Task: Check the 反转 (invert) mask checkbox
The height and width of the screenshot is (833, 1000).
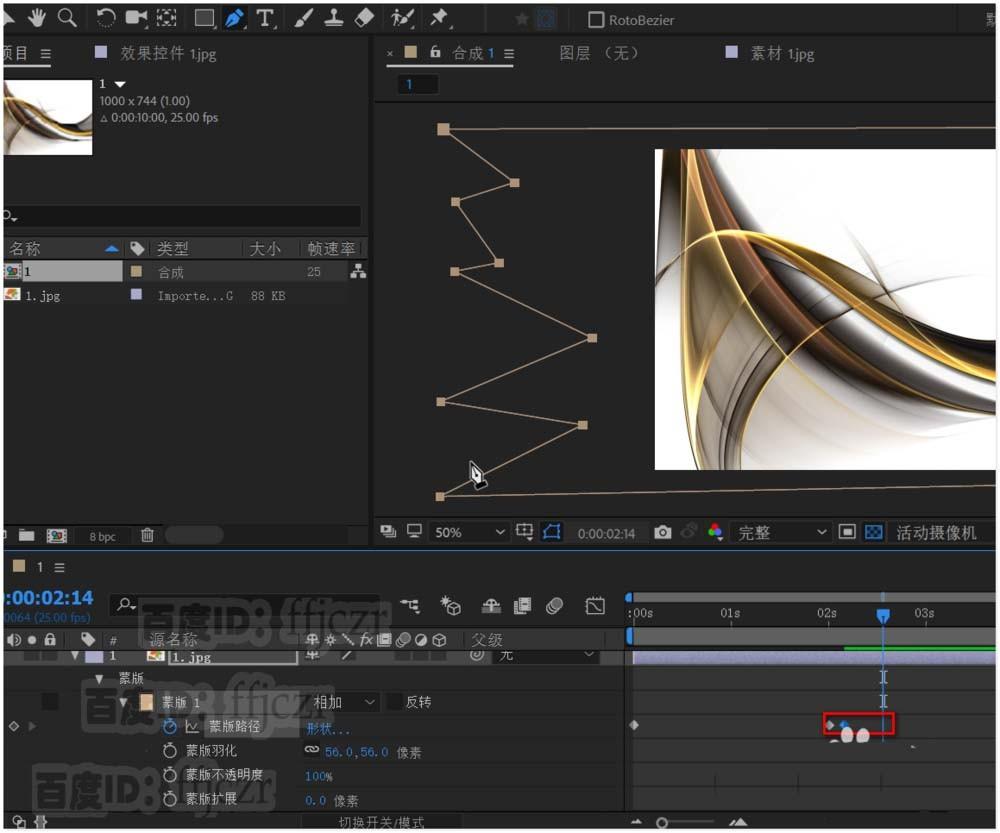Action: [394, 702]
